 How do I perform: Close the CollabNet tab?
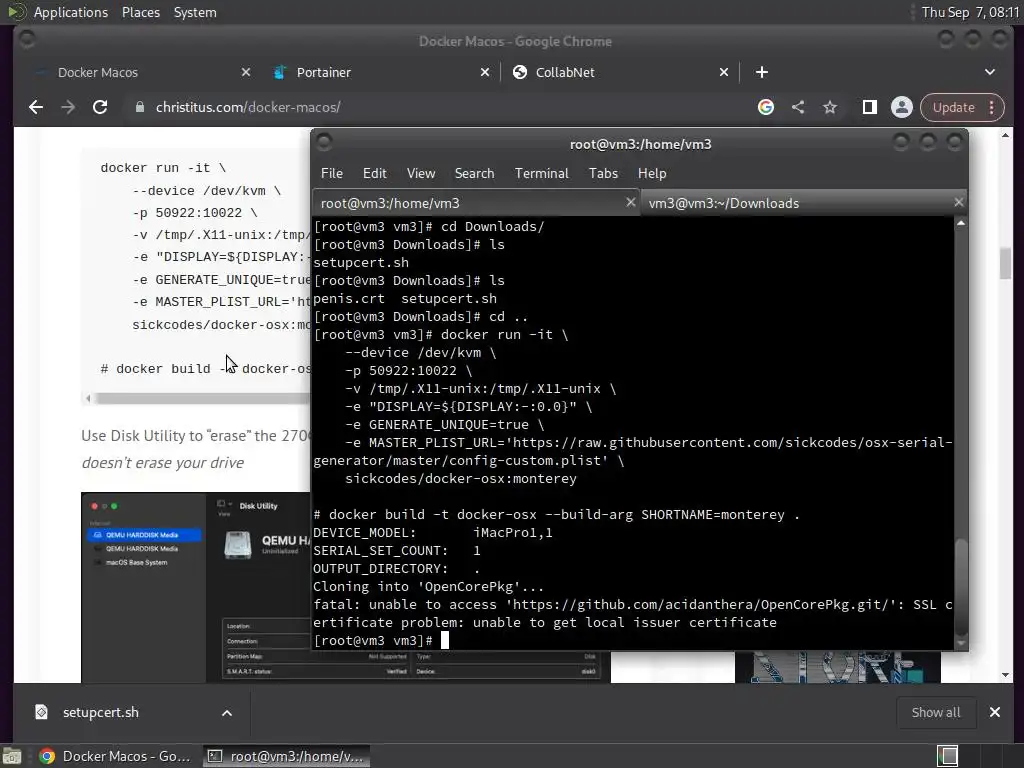pos(724,72)
